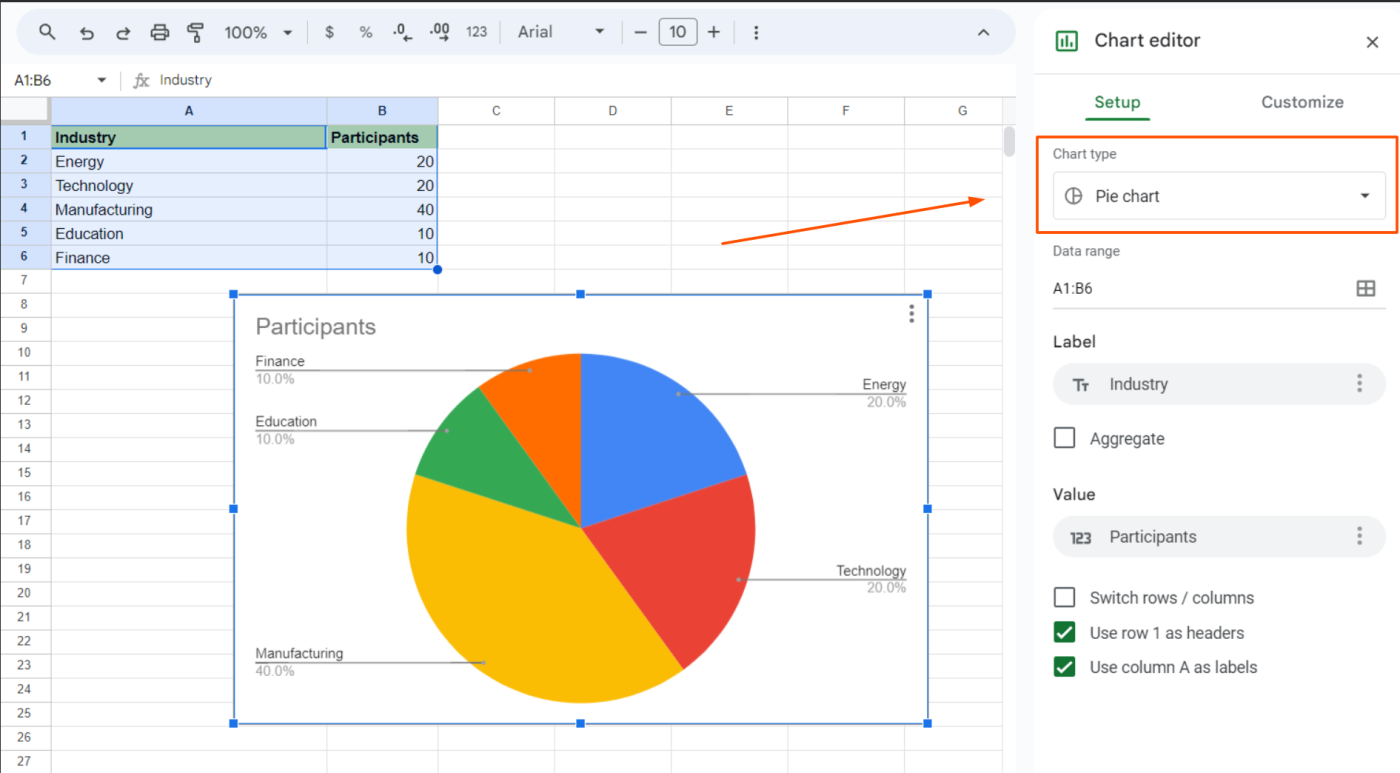Click the Energy cell
1400x773 pixels.
(189, 161)
